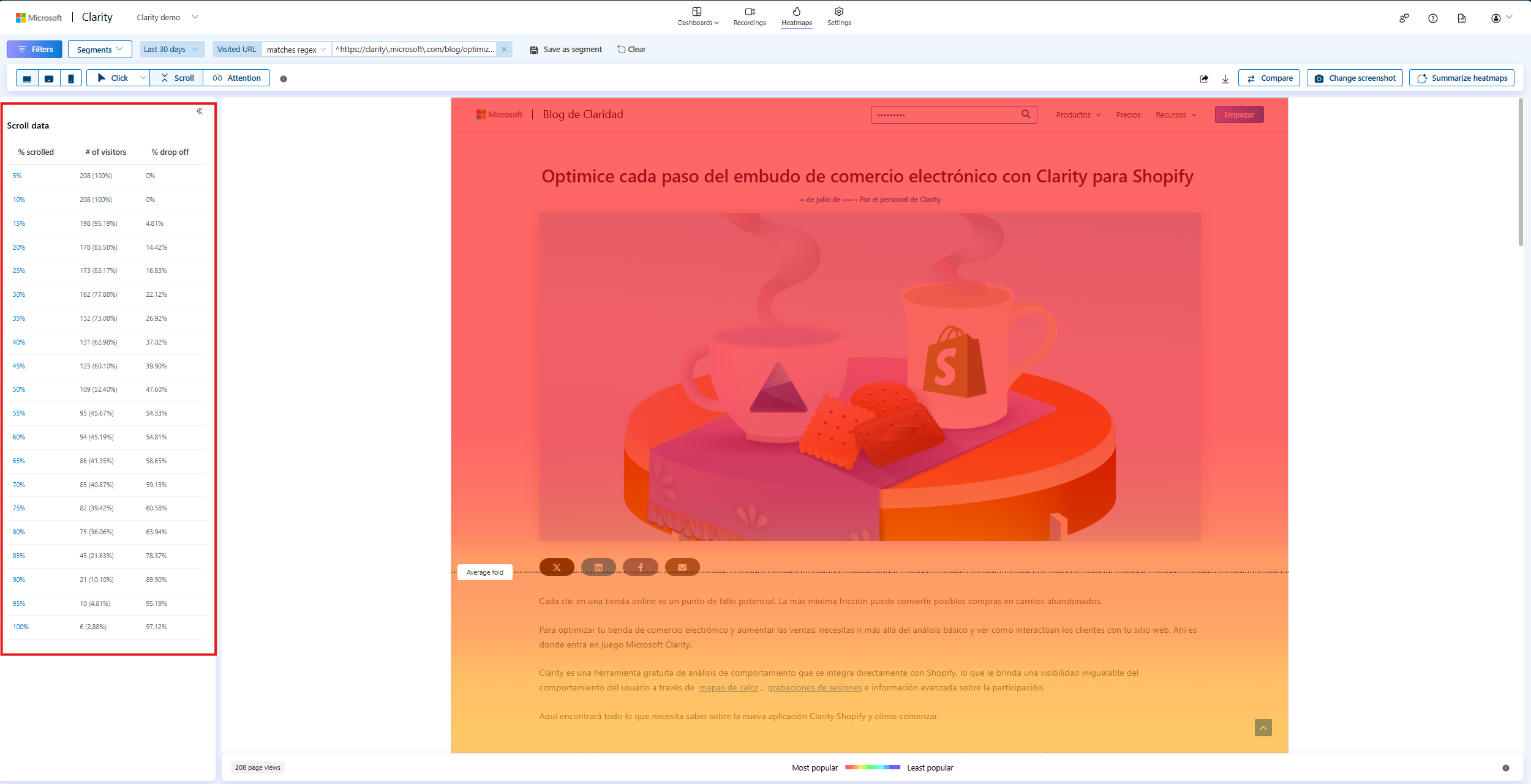Expand the Segments dropdown
Image resolution: width=1531 pixels, height=784 pixels.
[x=100, y=50]
